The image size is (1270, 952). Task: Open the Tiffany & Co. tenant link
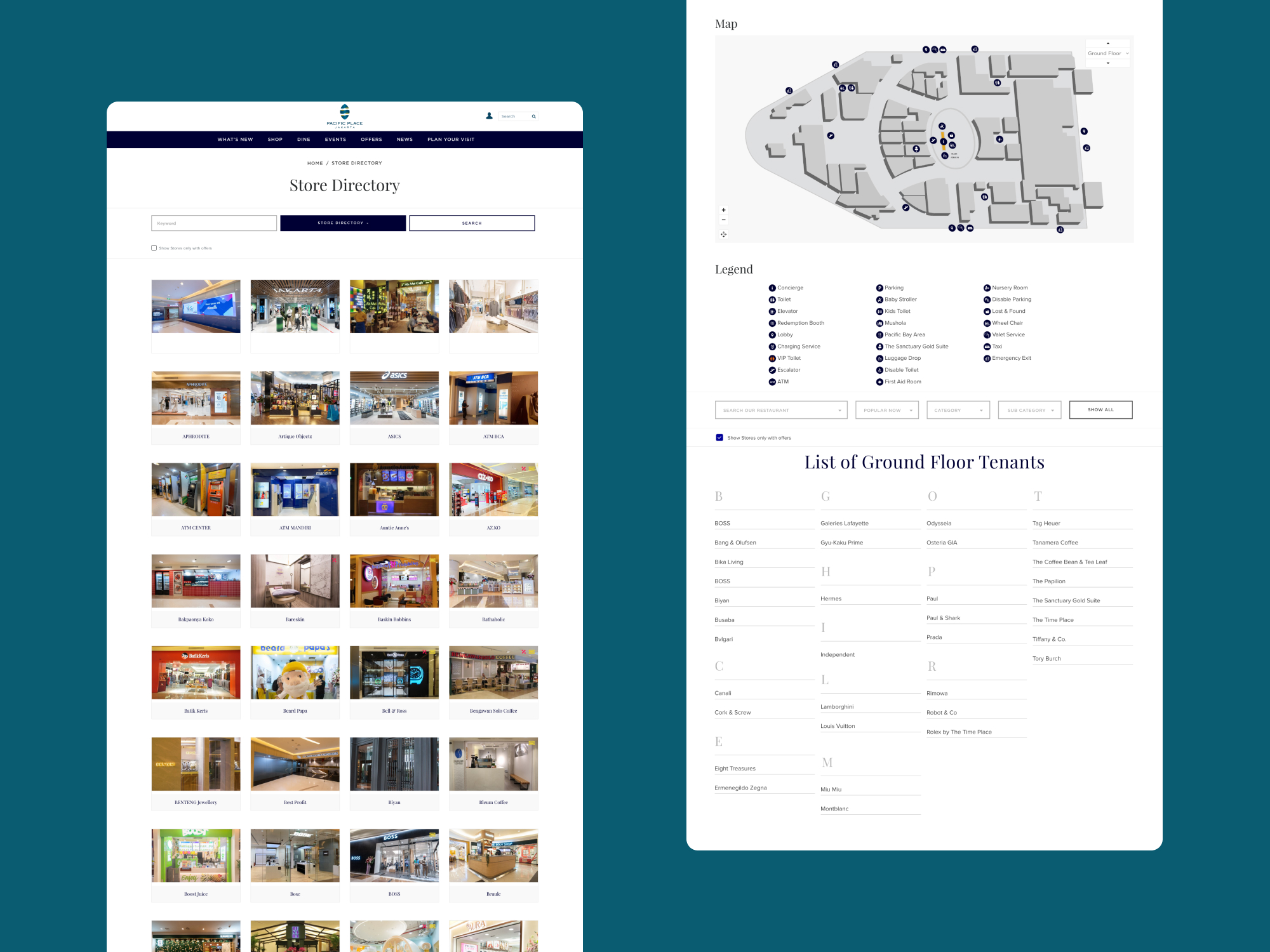pyautogui.click(x=1049, y=639)
